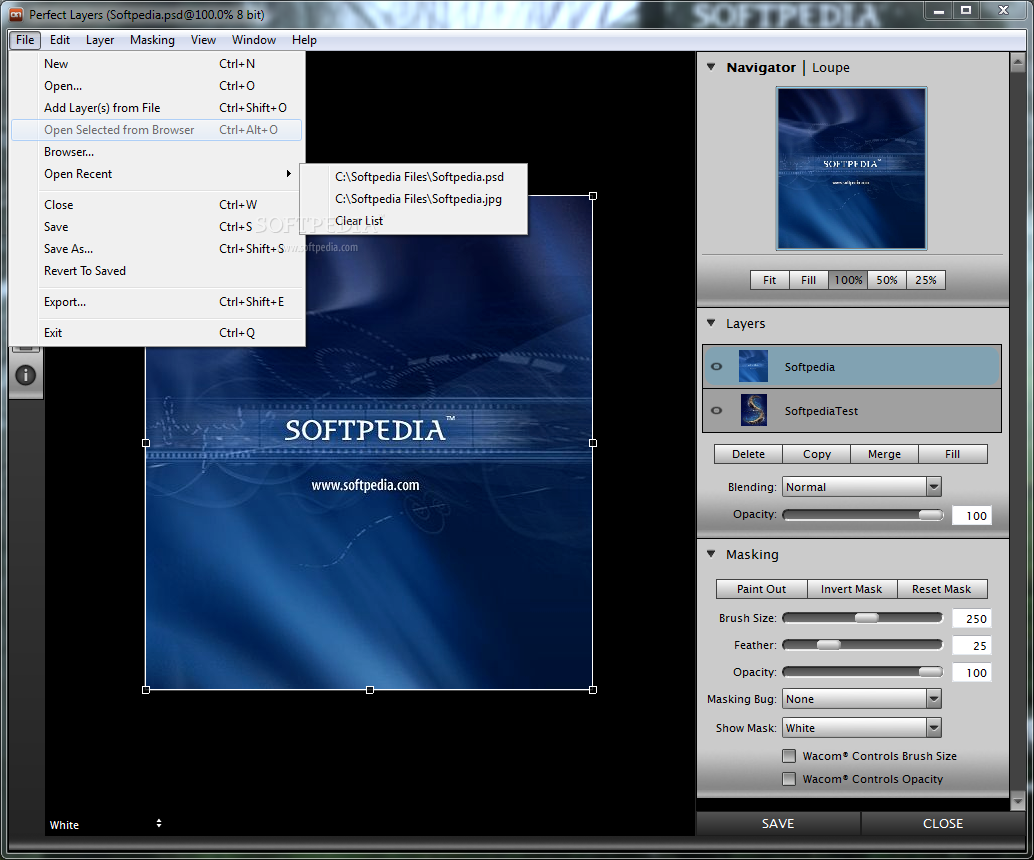The image size is (1034, 860).
Task: Open recent file Softpedia.jpg
Action: point(413,199)
